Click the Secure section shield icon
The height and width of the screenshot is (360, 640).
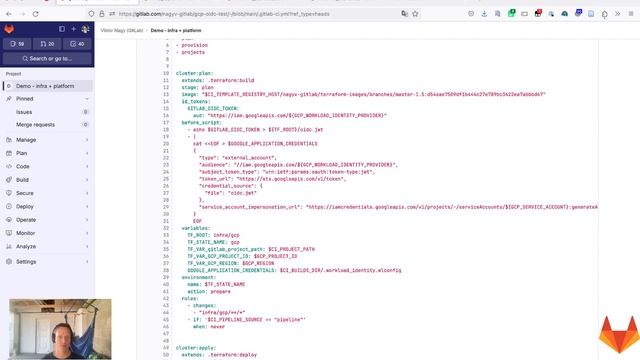(9, 193)
